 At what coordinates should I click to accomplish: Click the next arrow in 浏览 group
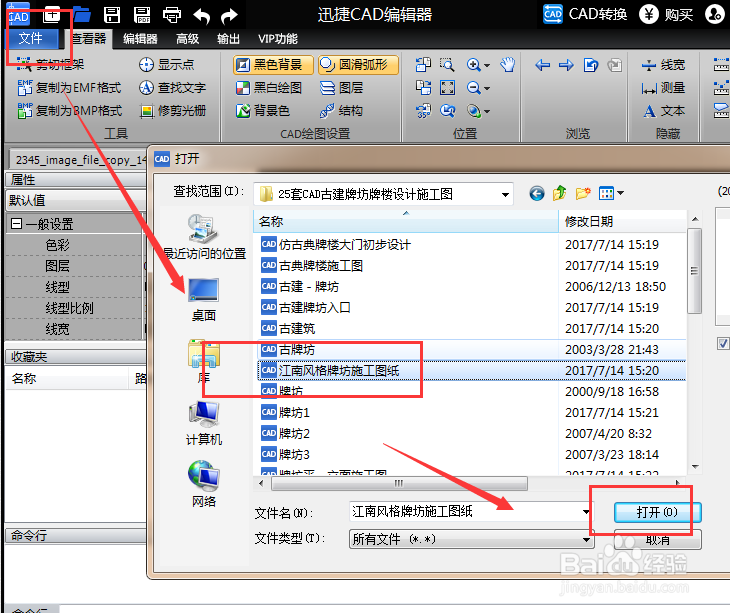point(566,65)
